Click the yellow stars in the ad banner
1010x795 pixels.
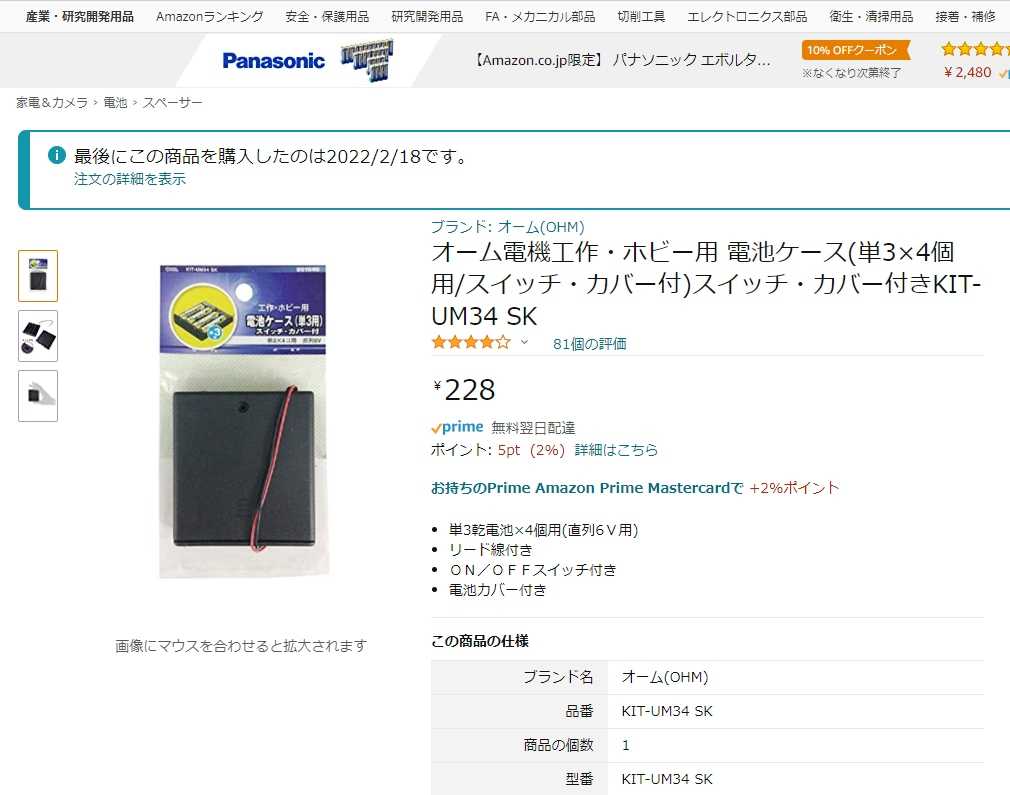[975, 48]
